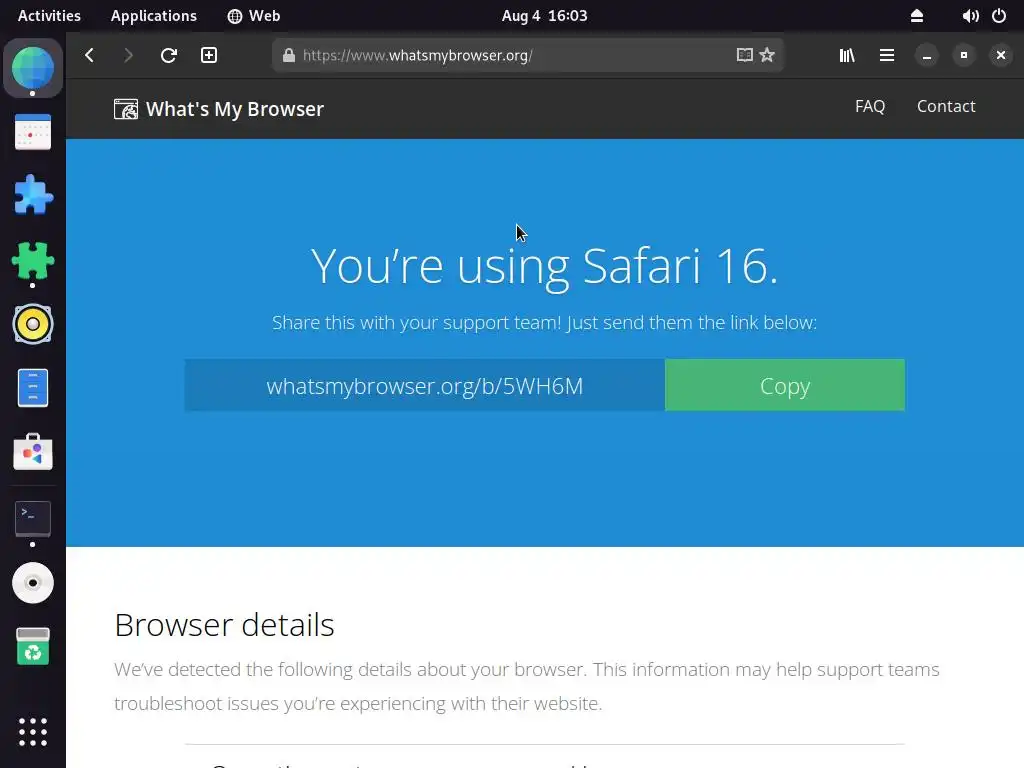1024x768 pixels.
Task: Open the browser hamburger menu
Action: [887, 56]
